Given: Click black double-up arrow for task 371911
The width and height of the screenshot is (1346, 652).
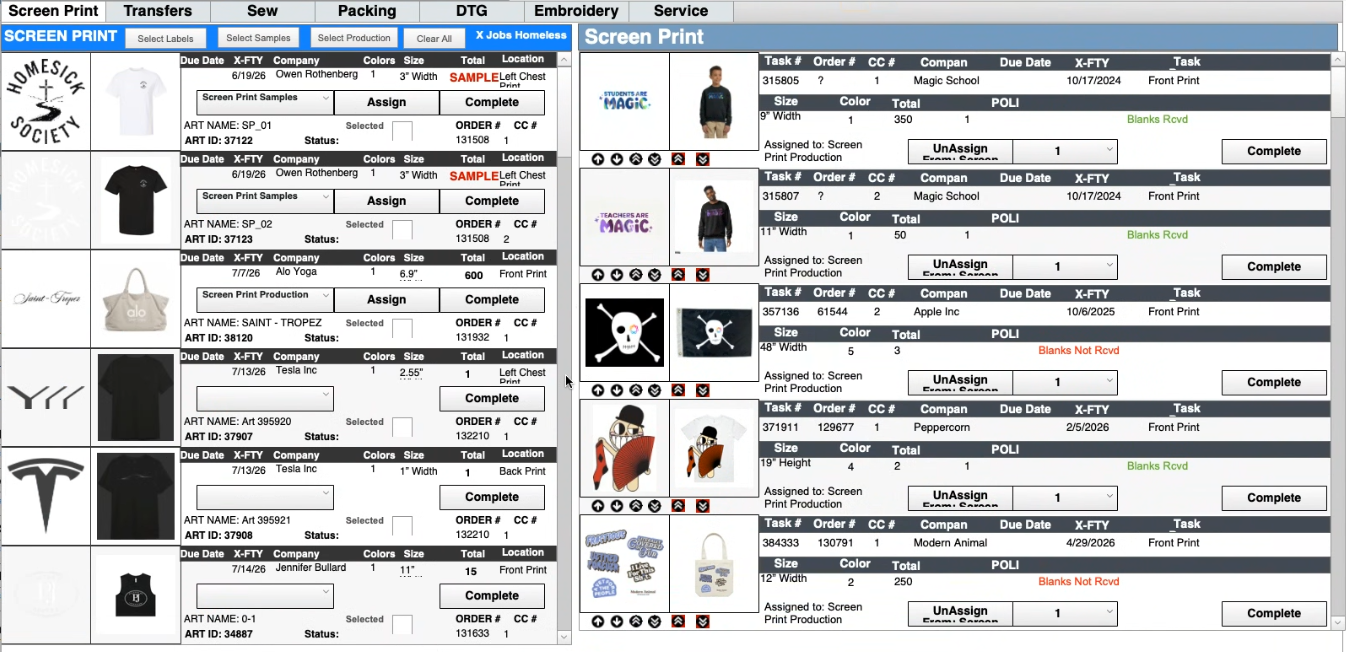Looking at the screenshot, I should (635, 506).
